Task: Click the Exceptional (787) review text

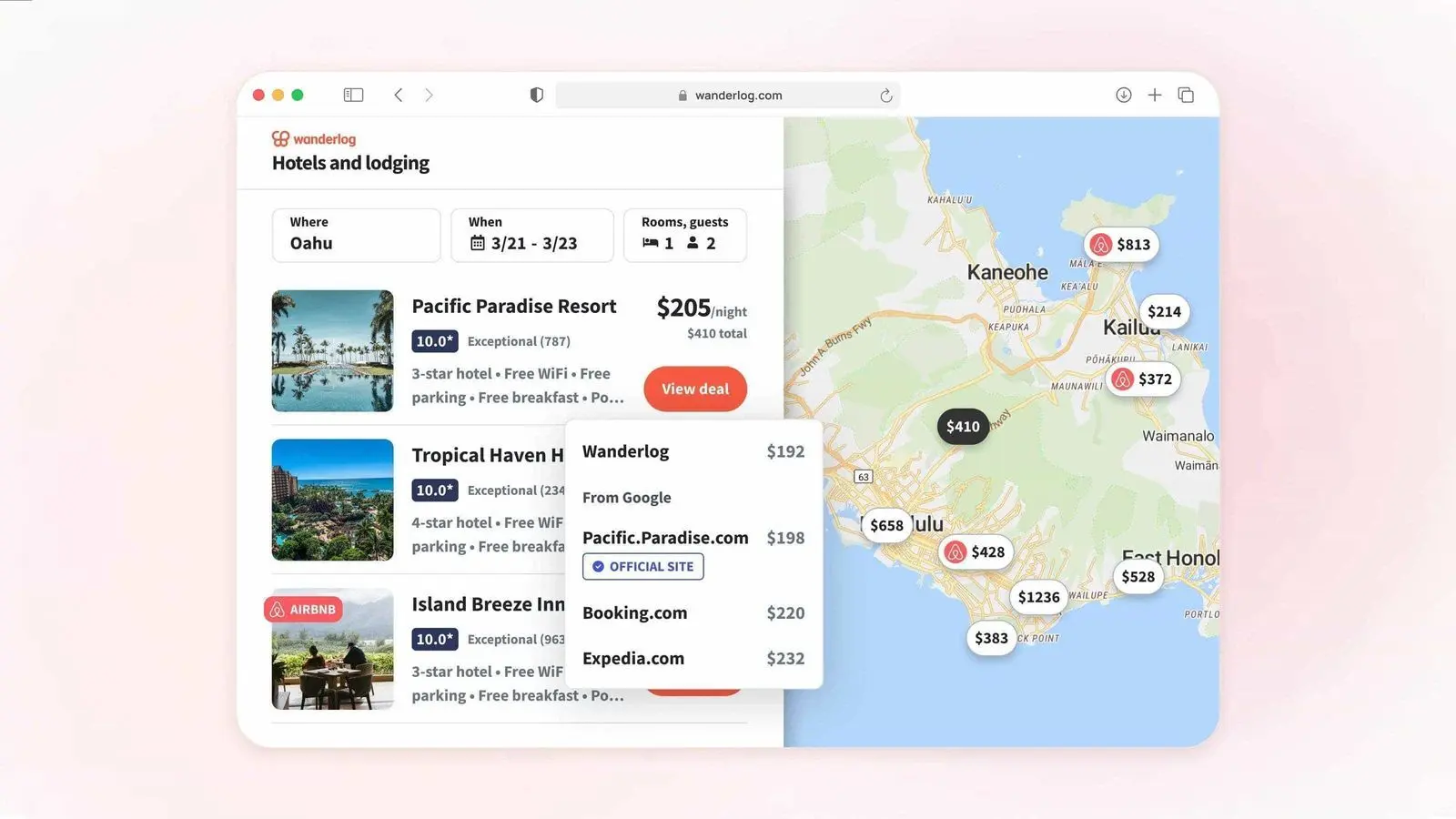Action: pos(519,341)
